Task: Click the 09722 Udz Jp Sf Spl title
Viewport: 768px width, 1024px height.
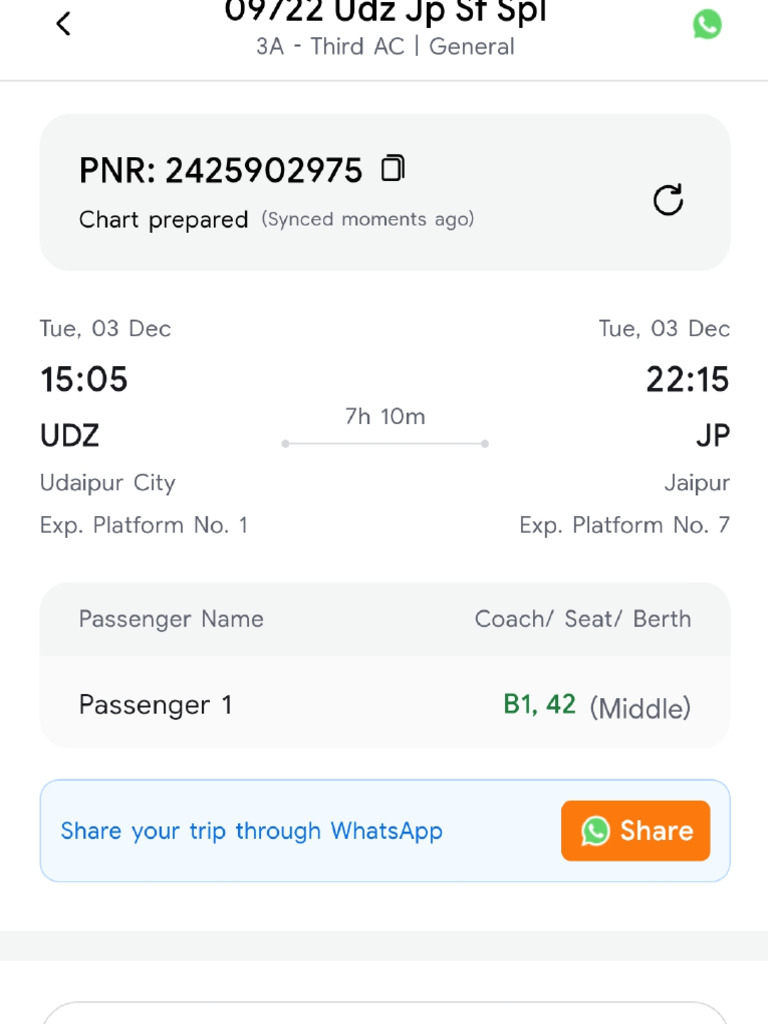Action: [x=385, y=12]
